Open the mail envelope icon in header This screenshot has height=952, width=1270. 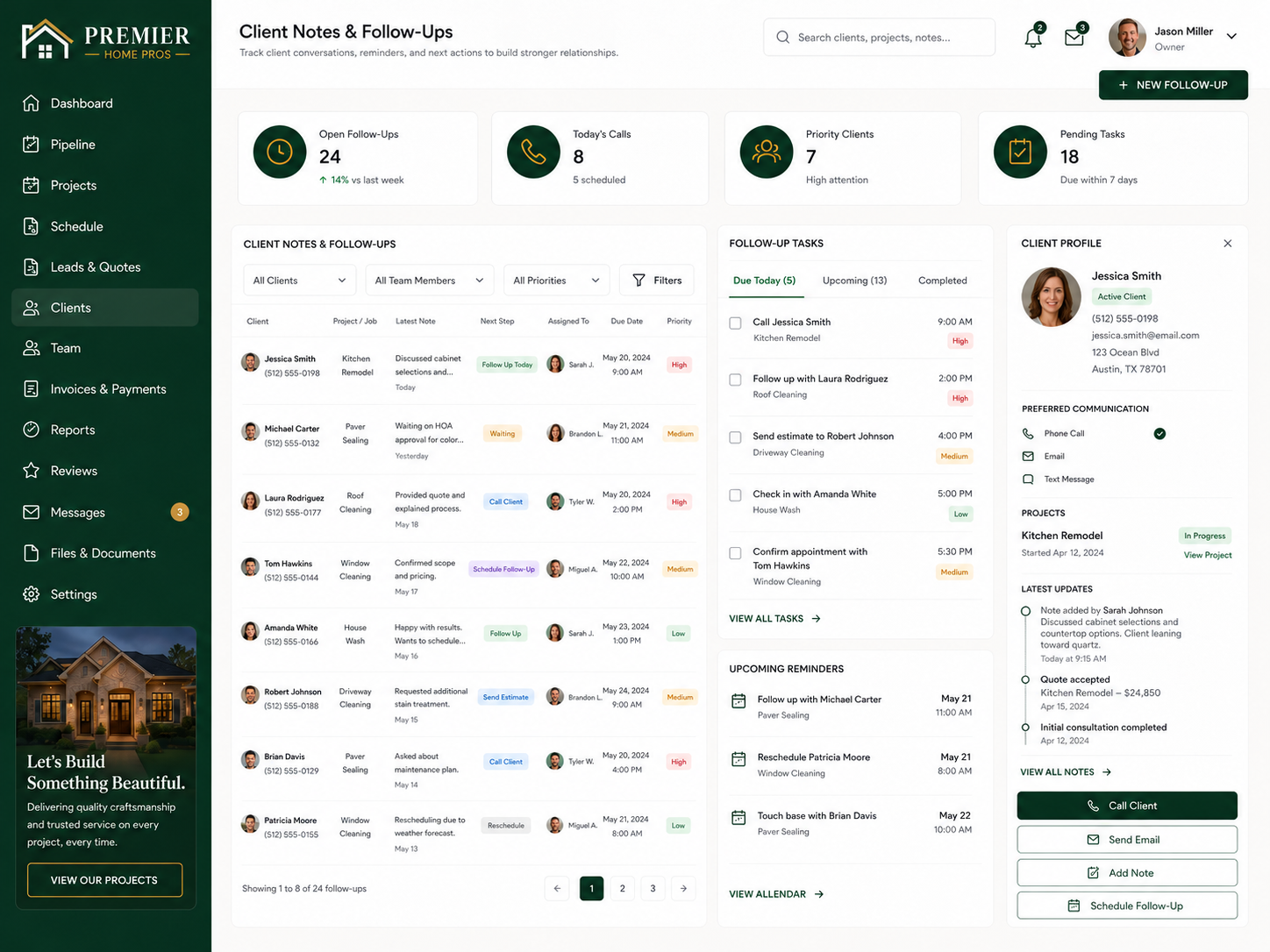1074,38
